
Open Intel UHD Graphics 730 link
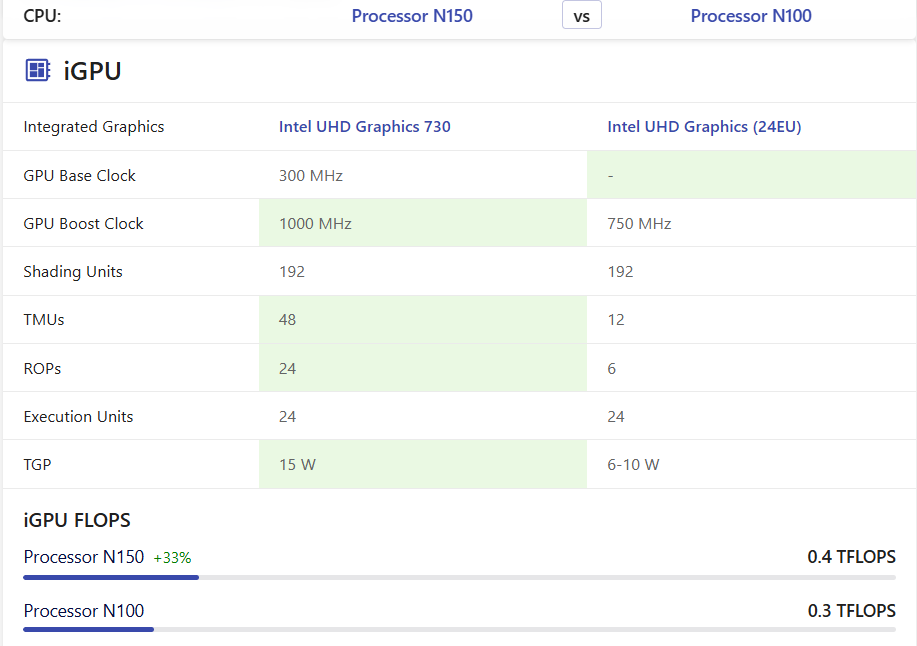[x=364, y=126]
